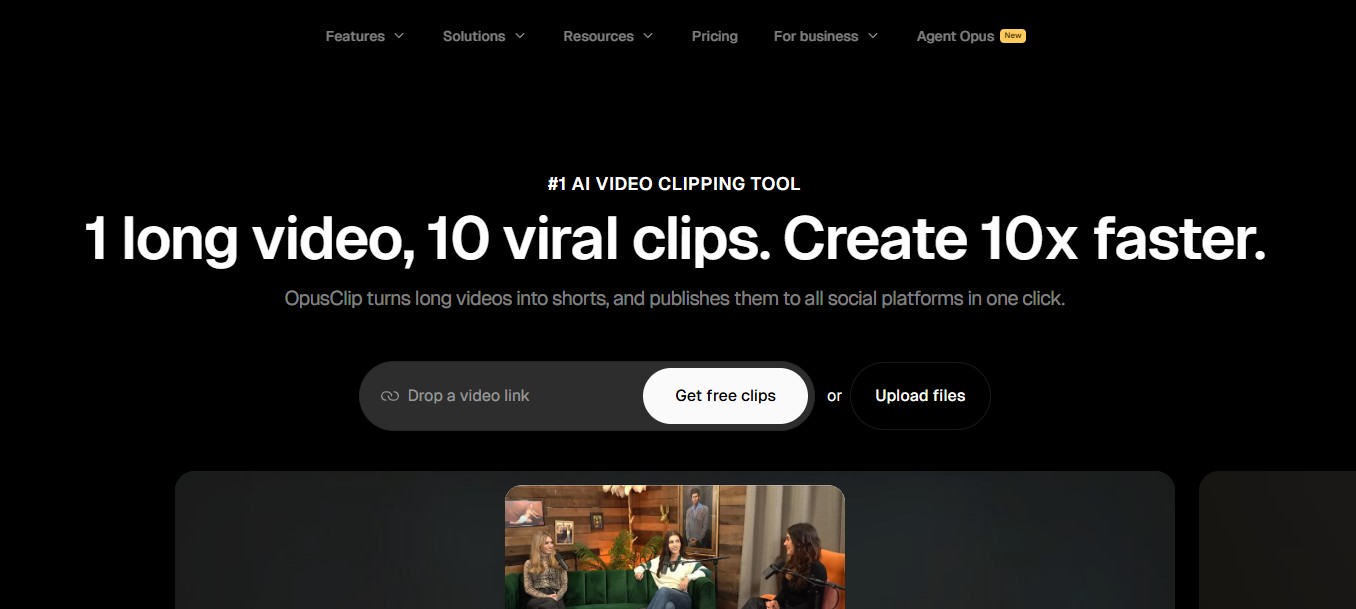
Task: Click the '#1 AI VIDEO CLIPPING TOOL' tagline
Action: tap(674, 184)
